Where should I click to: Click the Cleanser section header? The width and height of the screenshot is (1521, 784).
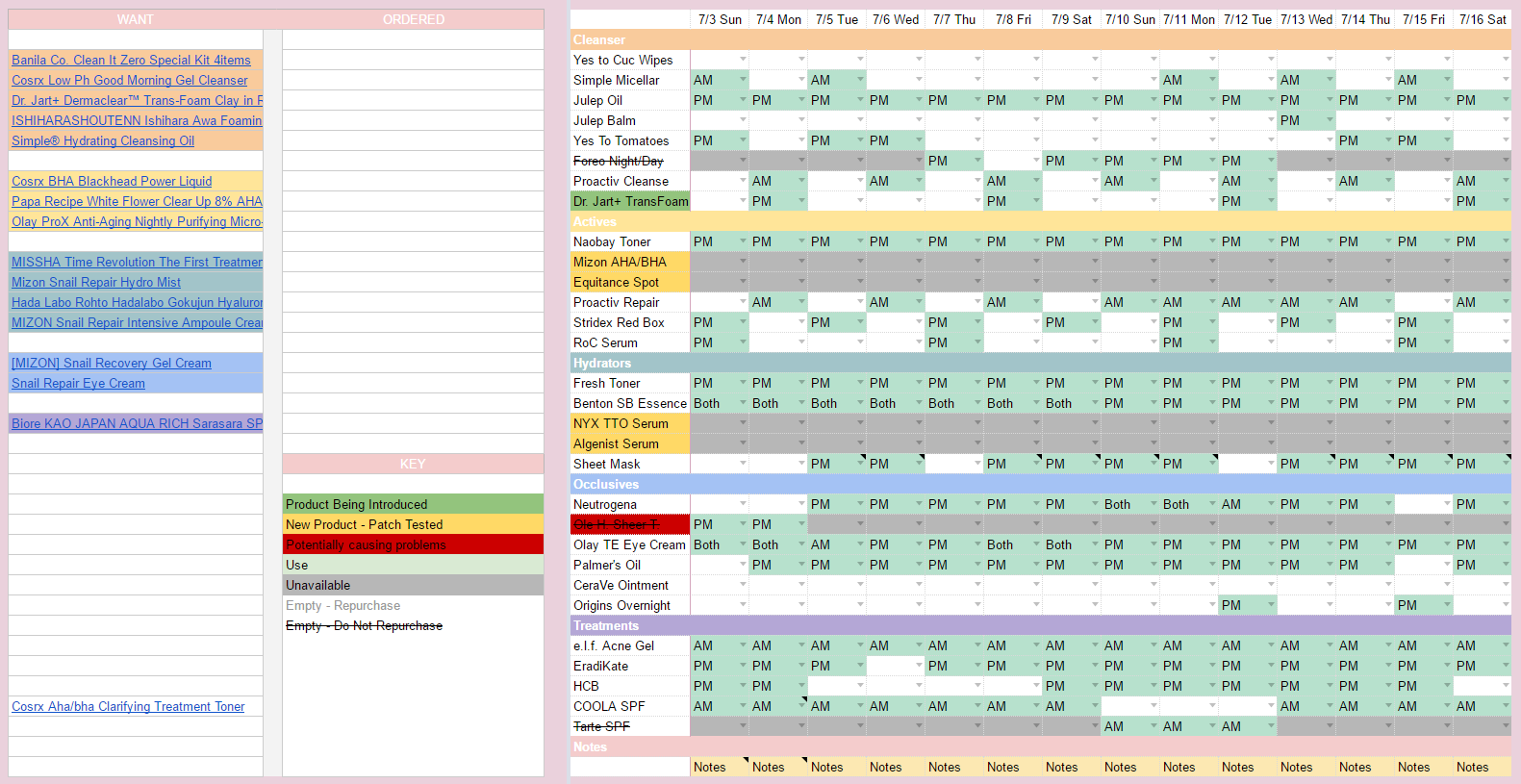pyautogui.click(x=1041, y=39)
